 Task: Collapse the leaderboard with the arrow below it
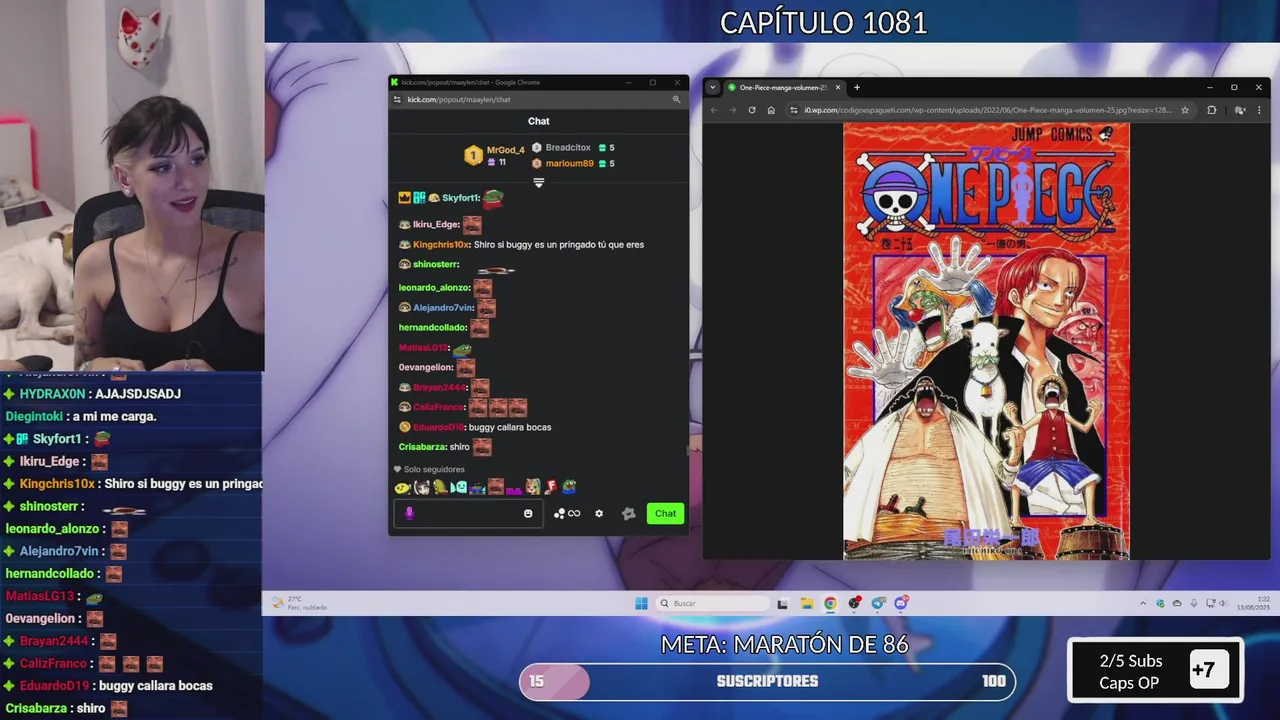click(x=538, y=182)
